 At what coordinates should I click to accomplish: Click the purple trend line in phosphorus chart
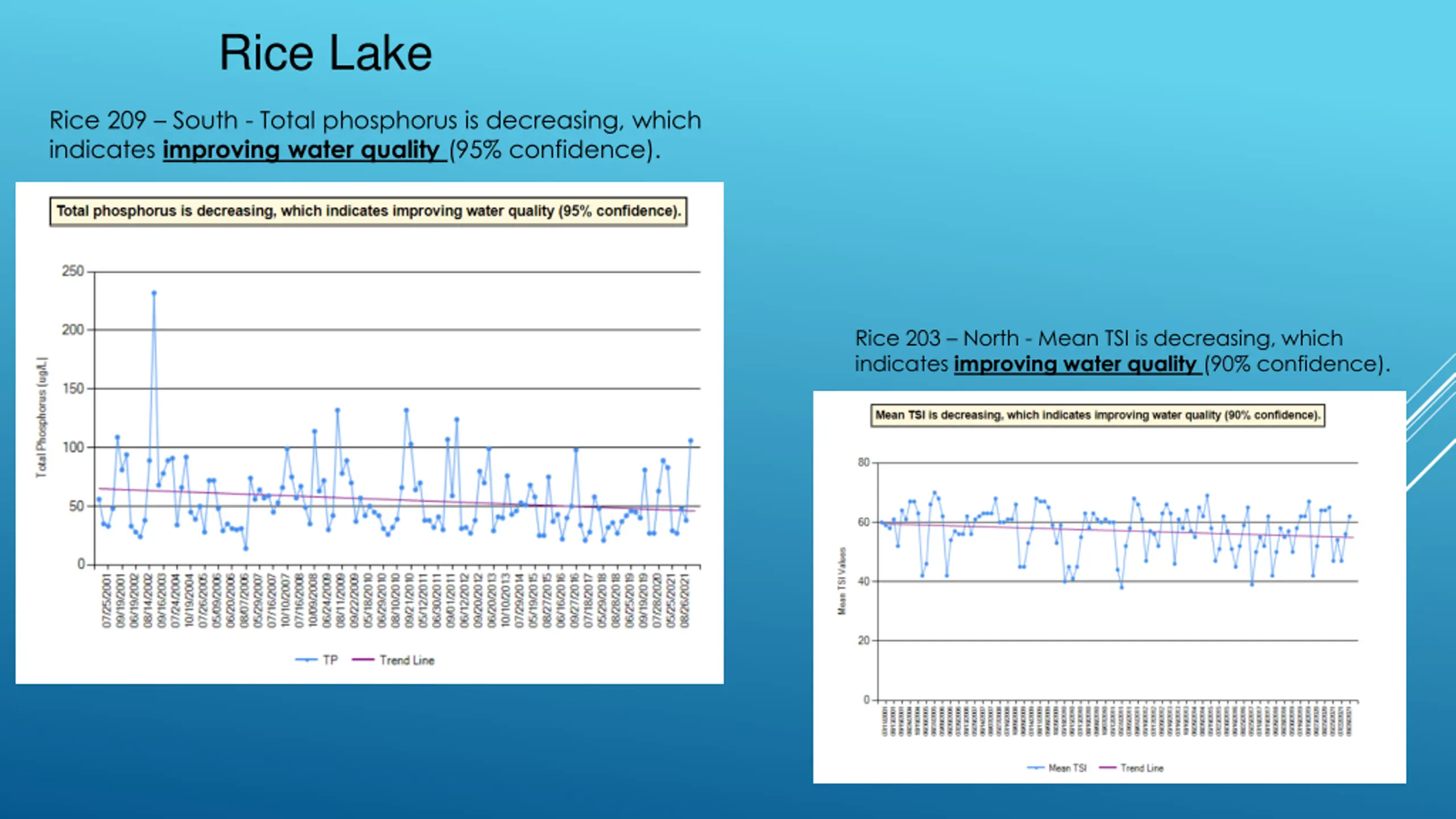[396, 500]
